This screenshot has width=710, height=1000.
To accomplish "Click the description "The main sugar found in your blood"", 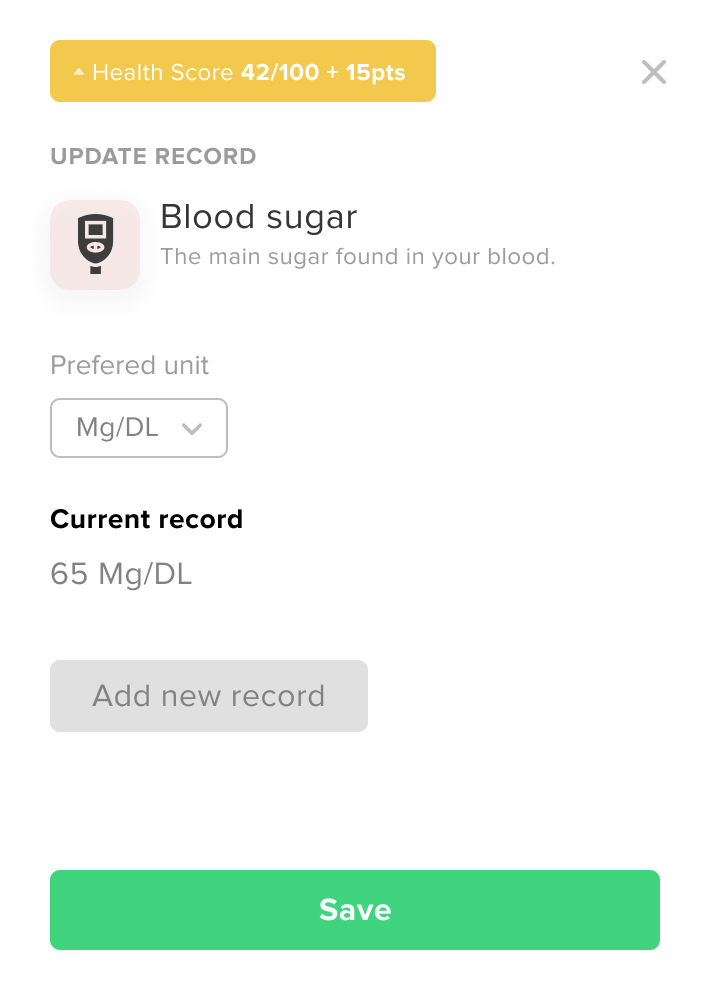I will (x=358, y=256).
